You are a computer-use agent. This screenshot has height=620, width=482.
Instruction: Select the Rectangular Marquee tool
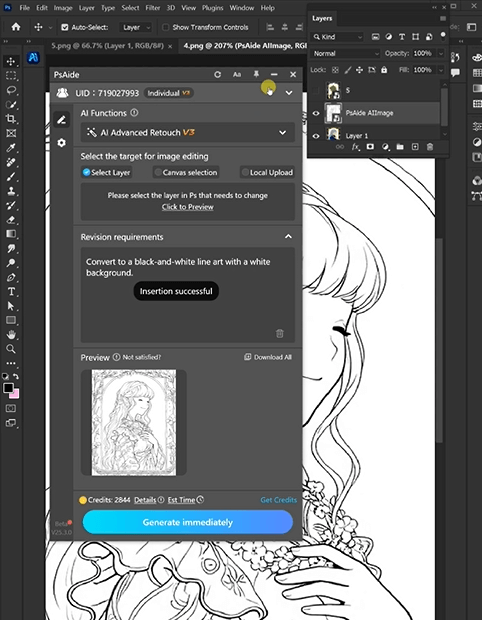[x=11, y=76]
